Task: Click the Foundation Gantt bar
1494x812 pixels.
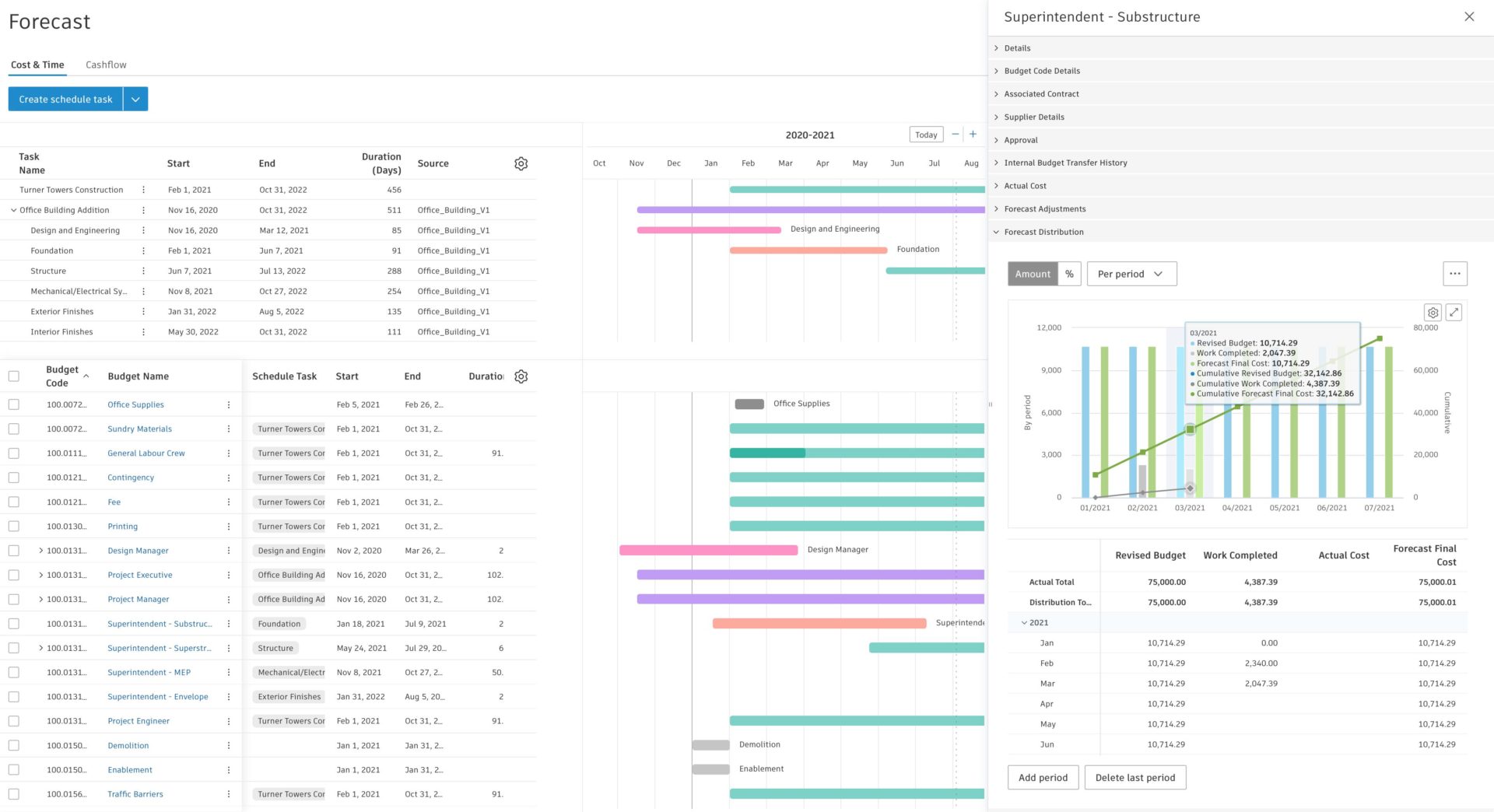Action: click(808, 250)
